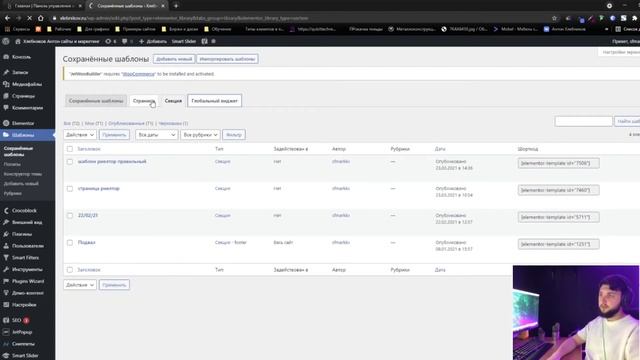640x360 pixels.
Task: Open the Страницы pages icon in sidebar
Action: tap(6, 96)
